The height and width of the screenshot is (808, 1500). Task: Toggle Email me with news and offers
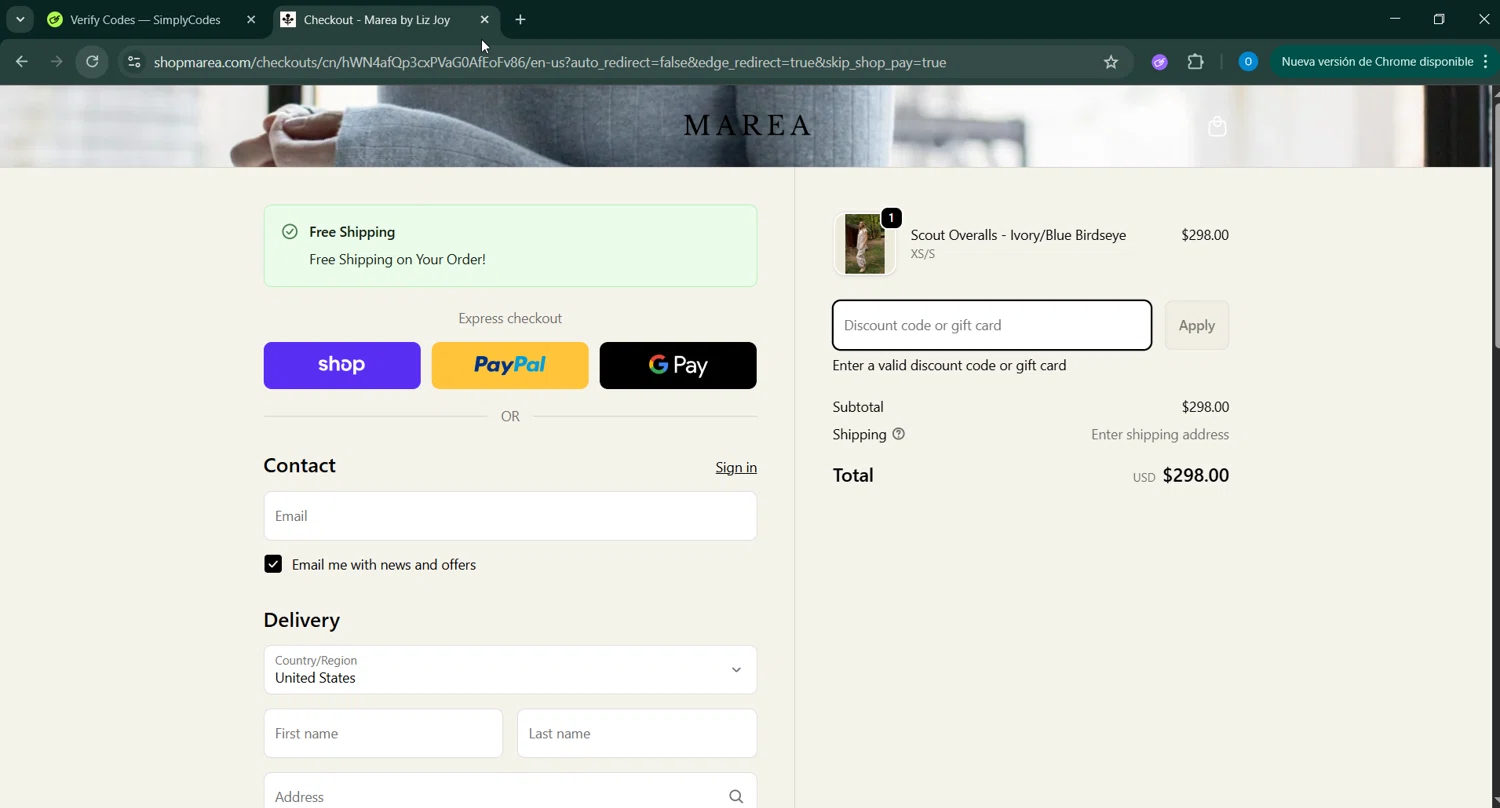click(x=273, y=564)
